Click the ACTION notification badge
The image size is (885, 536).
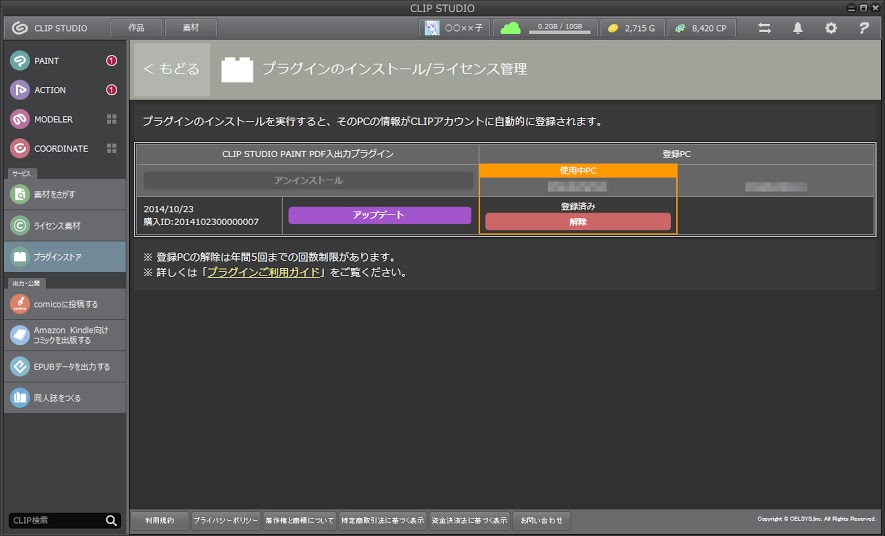(x=112, y=90)
